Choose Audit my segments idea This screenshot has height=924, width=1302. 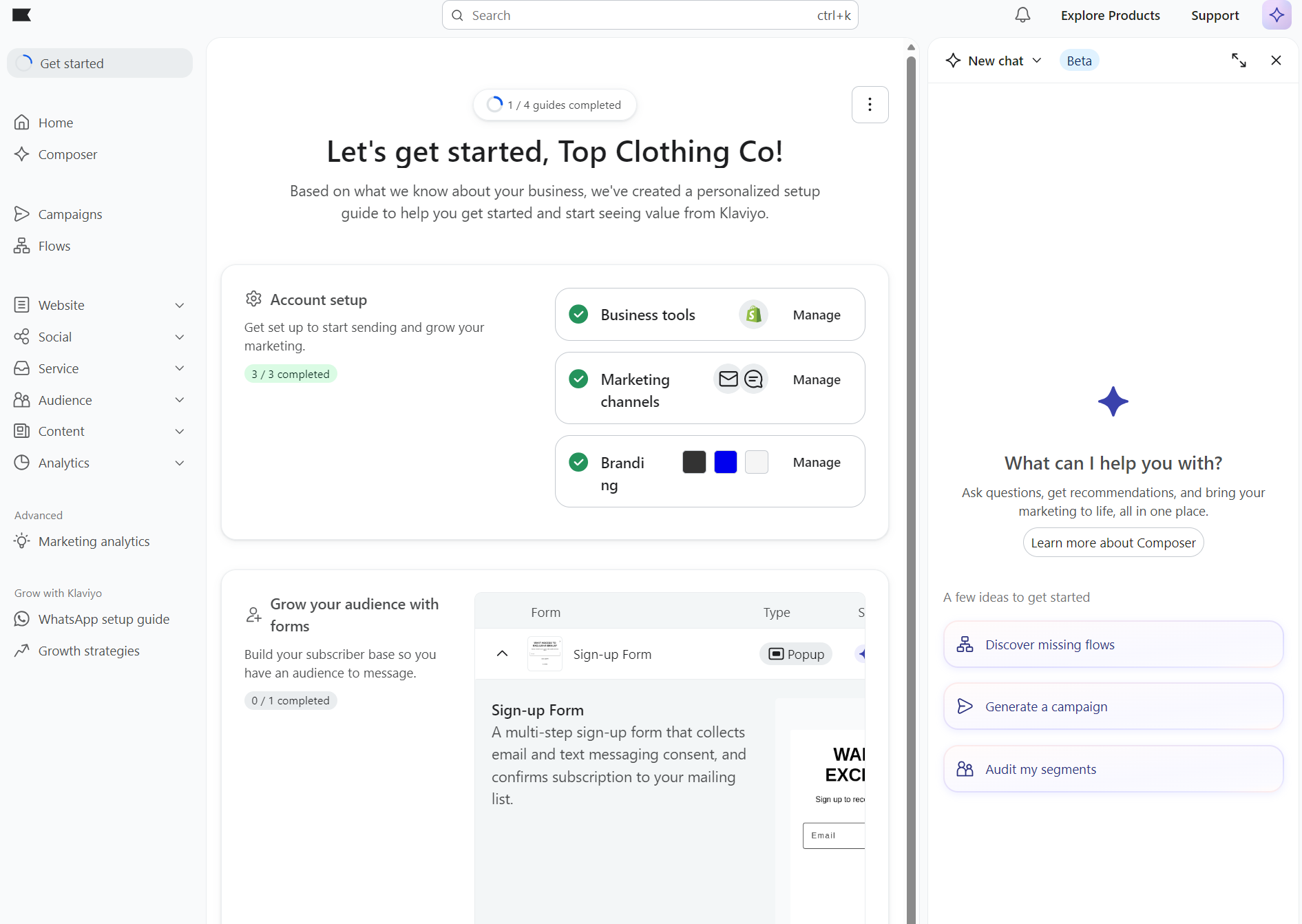click(x=1113, y=769)
